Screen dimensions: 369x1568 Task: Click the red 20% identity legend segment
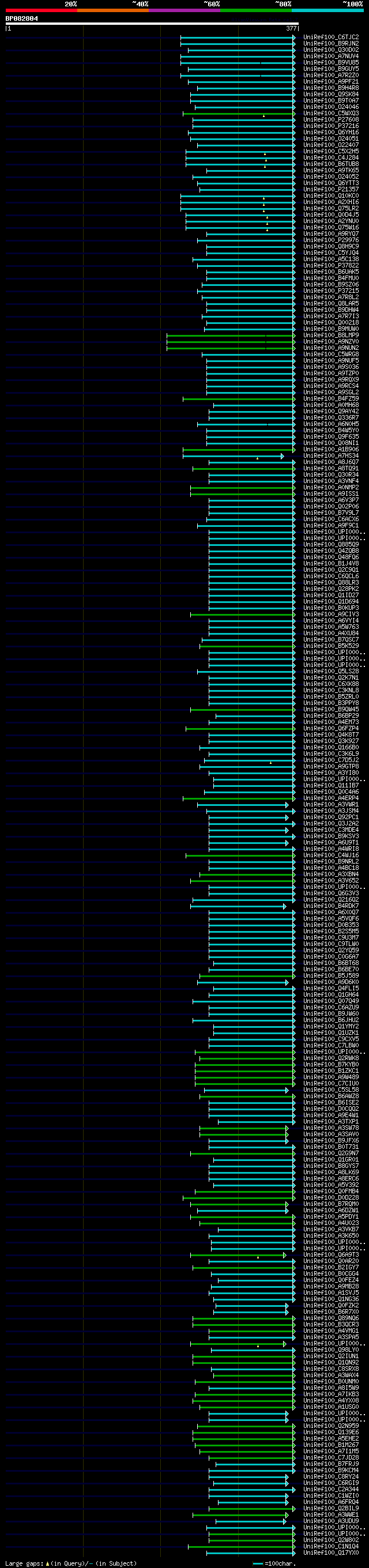(x=42, y=10)
